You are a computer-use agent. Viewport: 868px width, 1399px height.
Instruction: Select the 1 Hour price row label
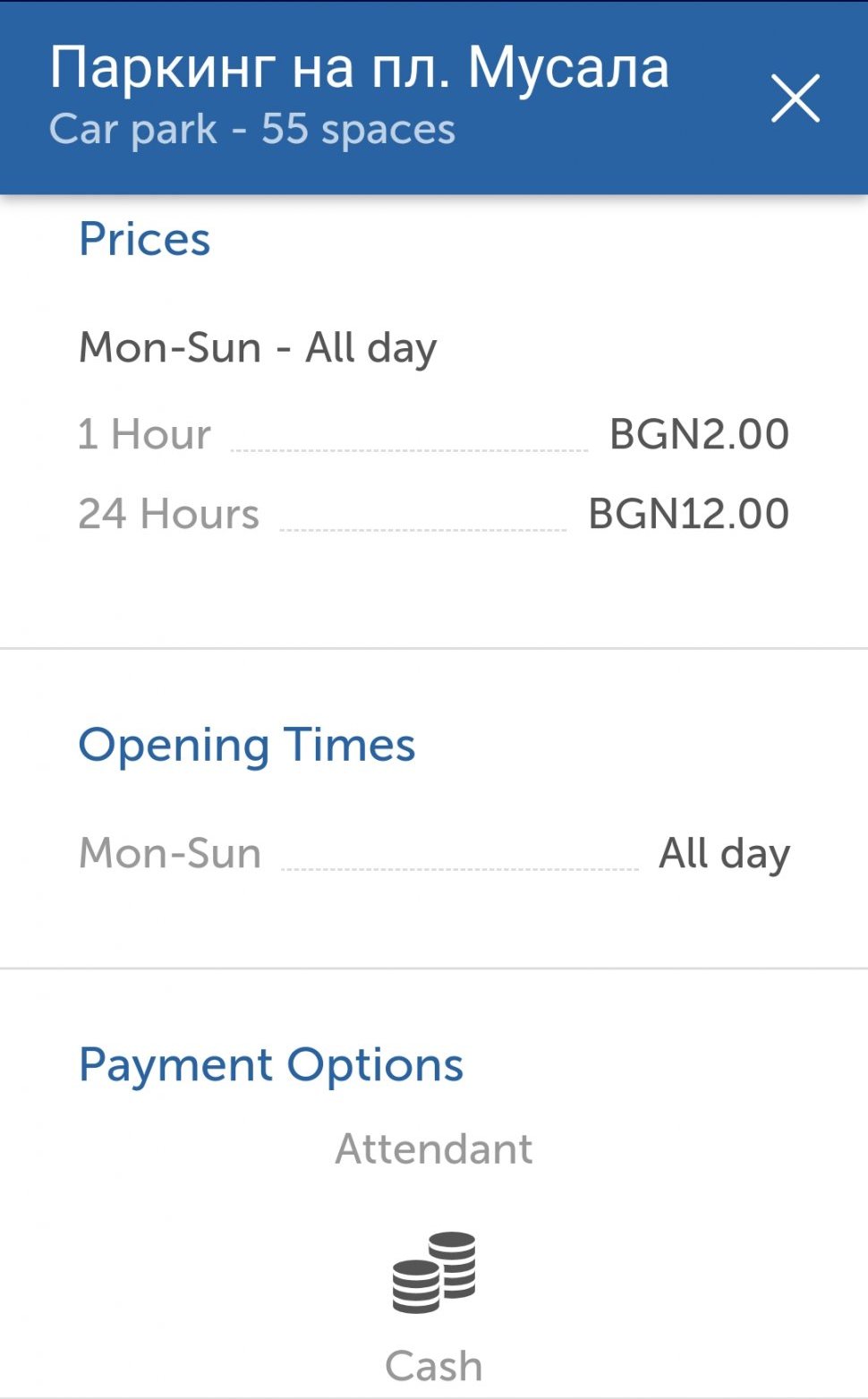[145, 434]
